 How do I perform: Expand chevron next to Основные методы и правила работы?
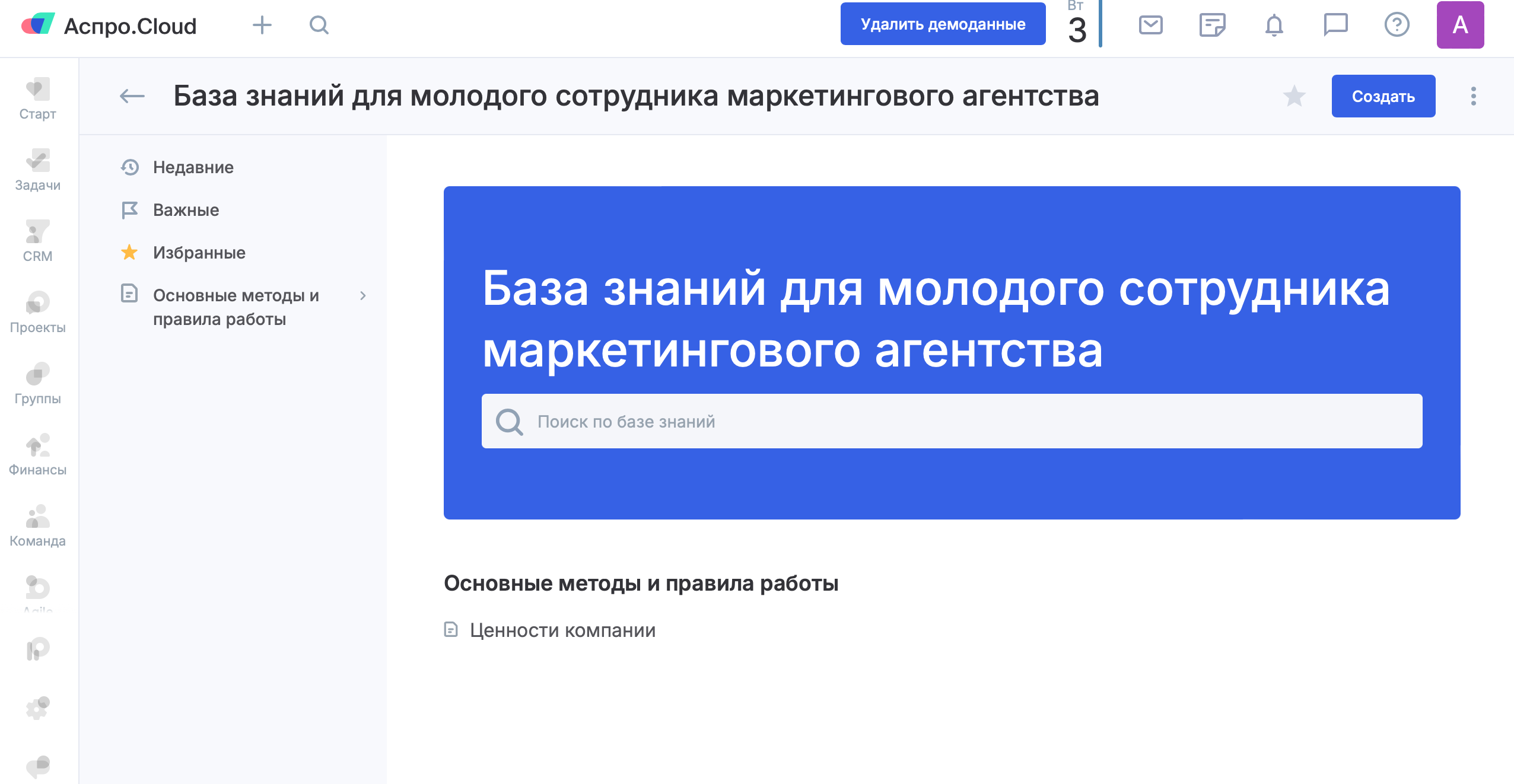point(362,295)
